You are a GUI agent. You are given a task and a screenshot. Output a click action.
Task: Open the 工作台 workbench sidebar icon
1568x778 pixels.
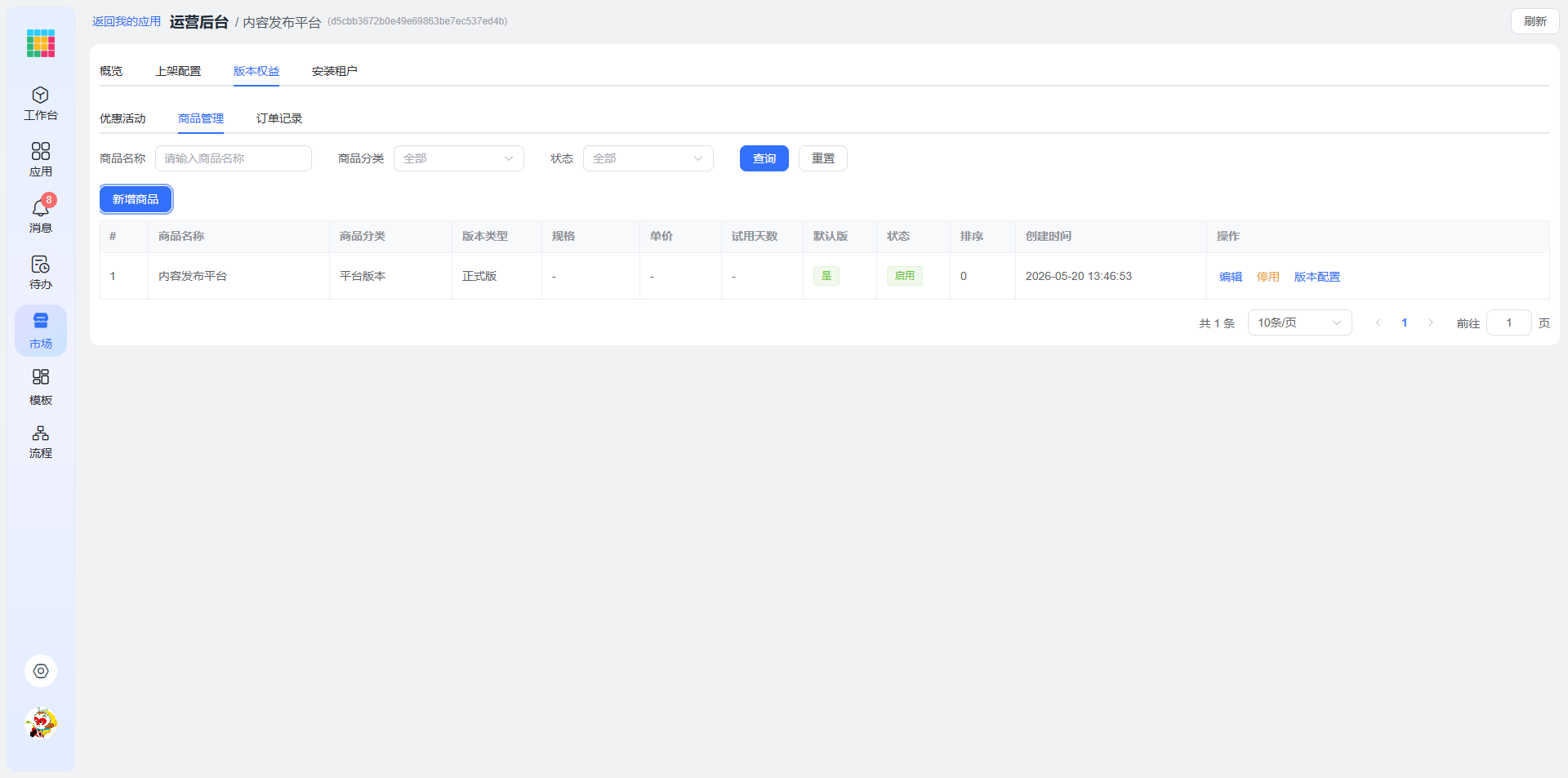click(x=41, y=104)
